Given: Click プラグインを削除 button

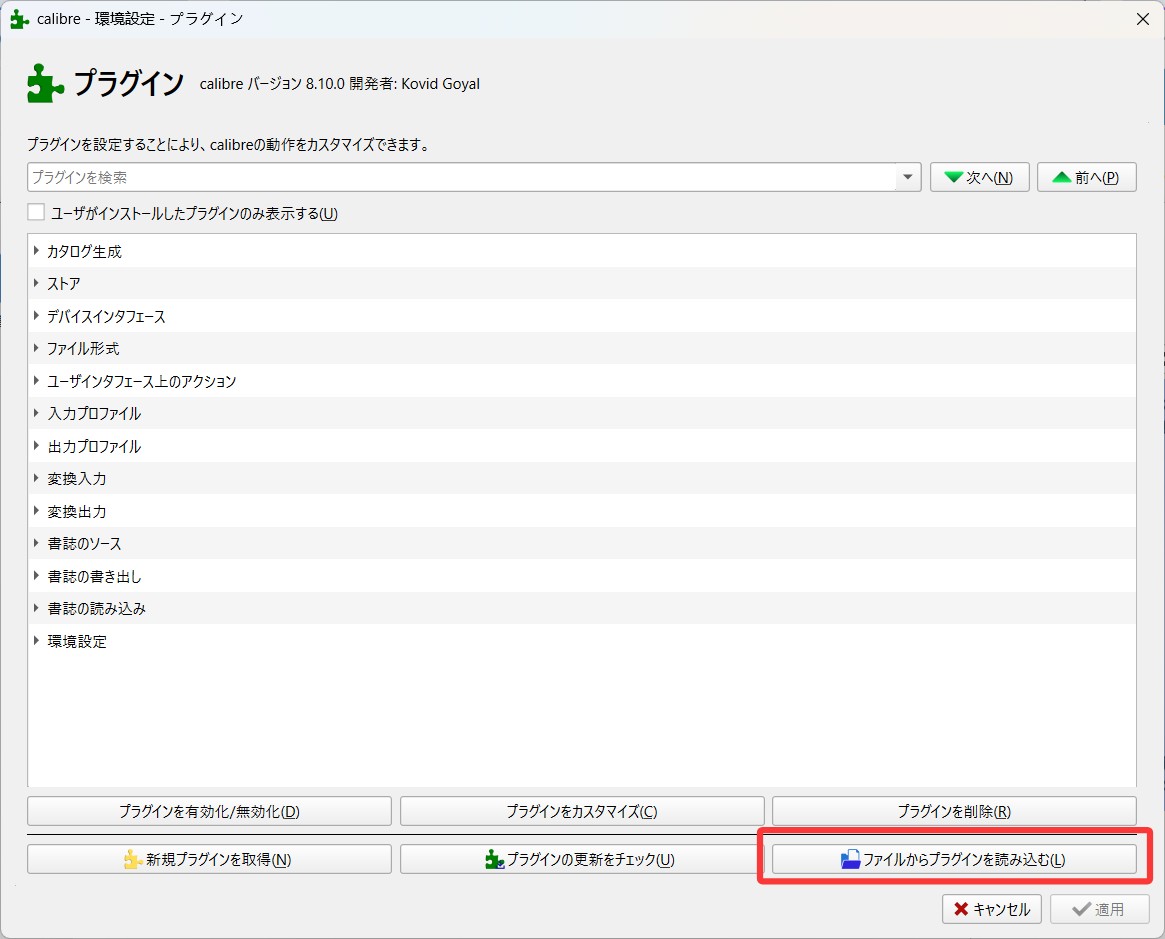Looking at the screenshot, I should [953, 811].
